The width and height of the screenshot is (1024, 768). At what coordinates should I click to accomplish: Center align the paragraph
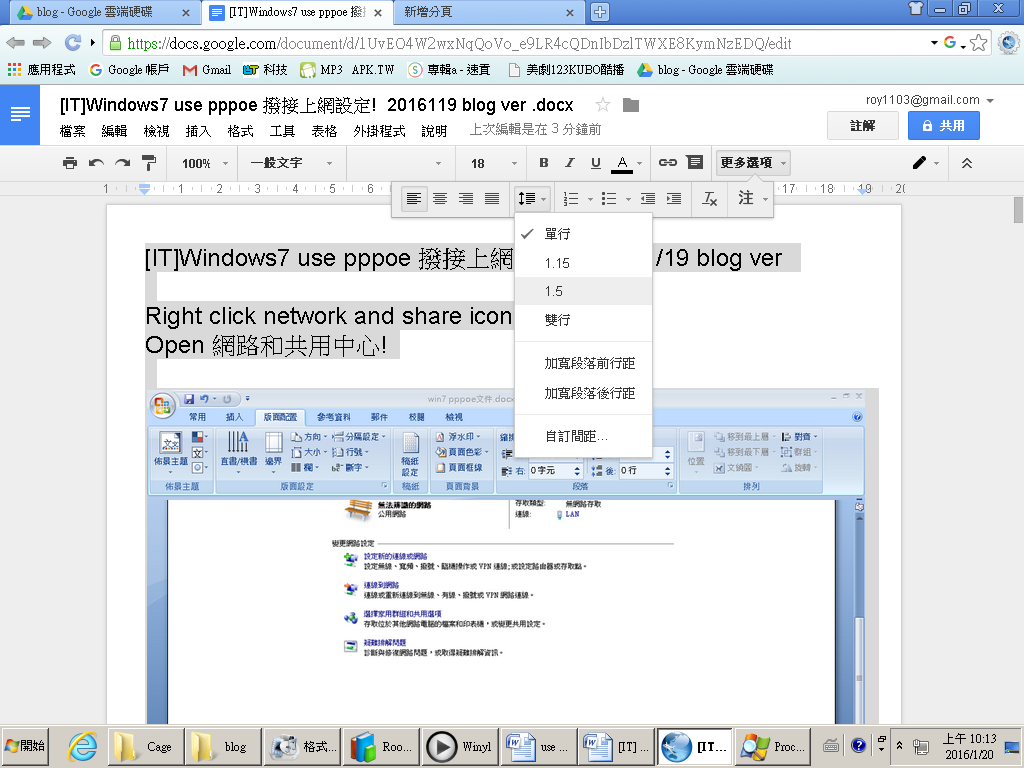point(440,199)
